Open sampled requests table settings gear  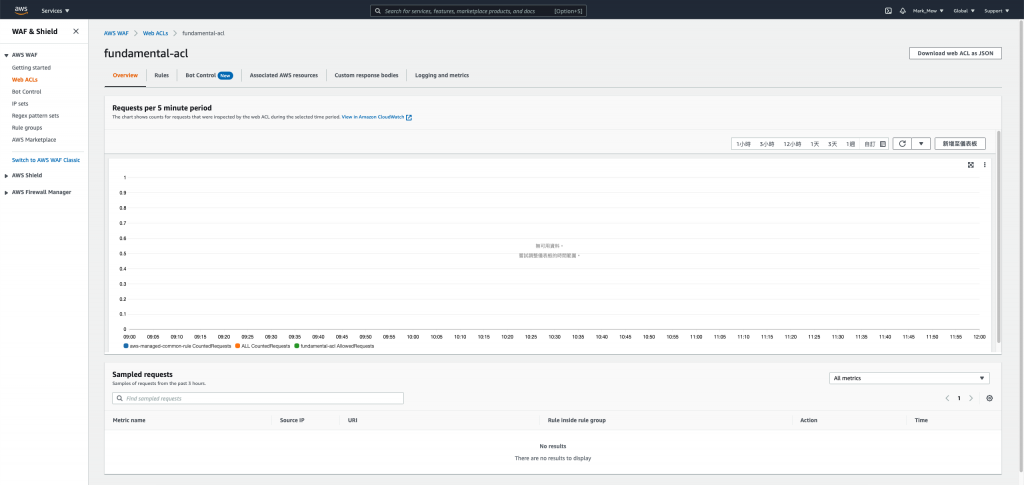tap(989, 398)
